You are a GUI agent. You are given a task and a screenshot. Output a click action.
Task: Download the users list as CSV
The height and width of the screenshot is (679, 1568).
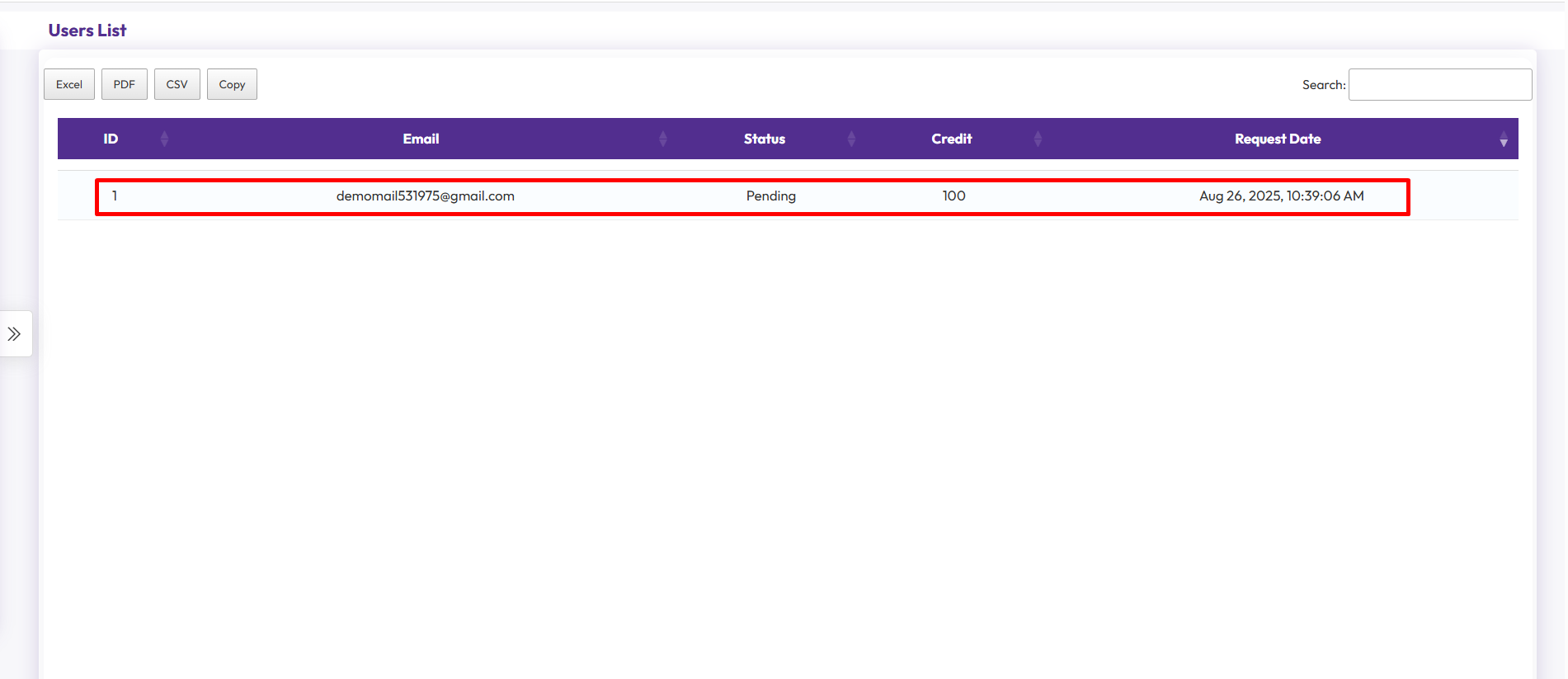tap(177, 84)
